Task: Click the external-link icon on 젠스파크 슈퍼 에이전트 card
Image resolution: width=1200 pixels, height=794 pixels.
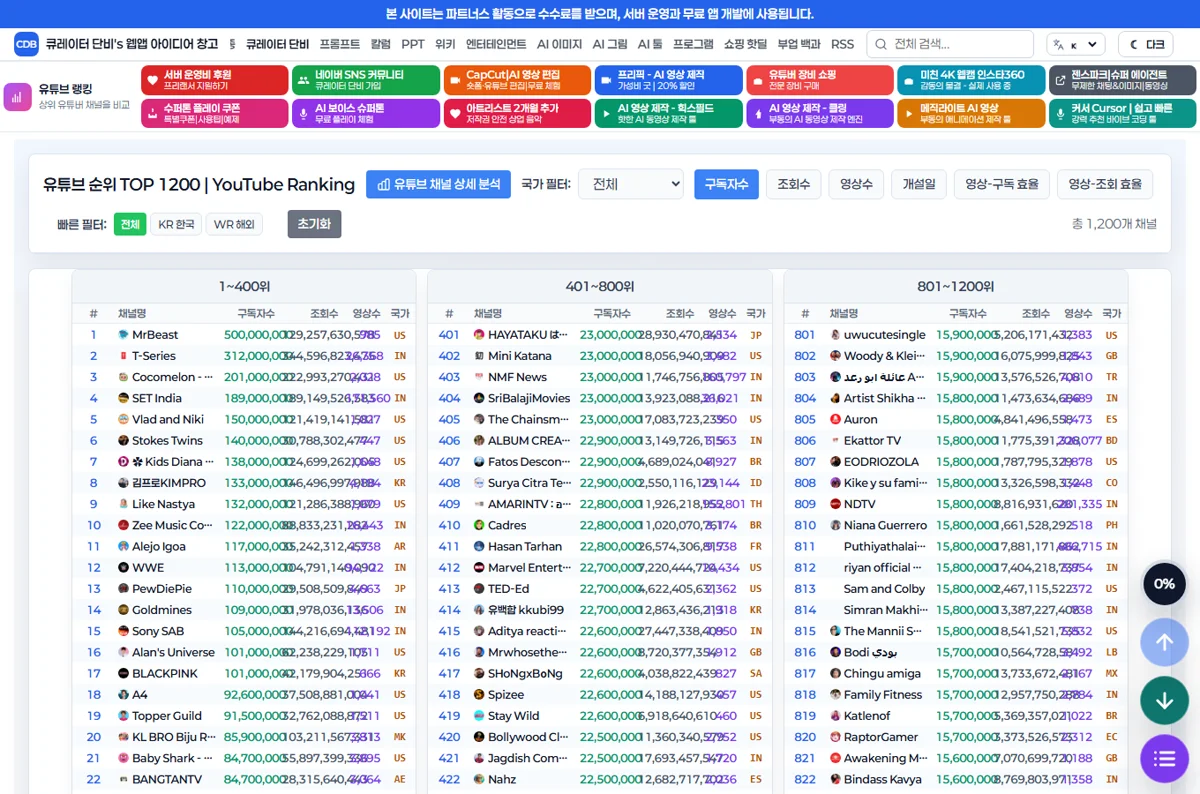Action: (x=1060, y=80)
